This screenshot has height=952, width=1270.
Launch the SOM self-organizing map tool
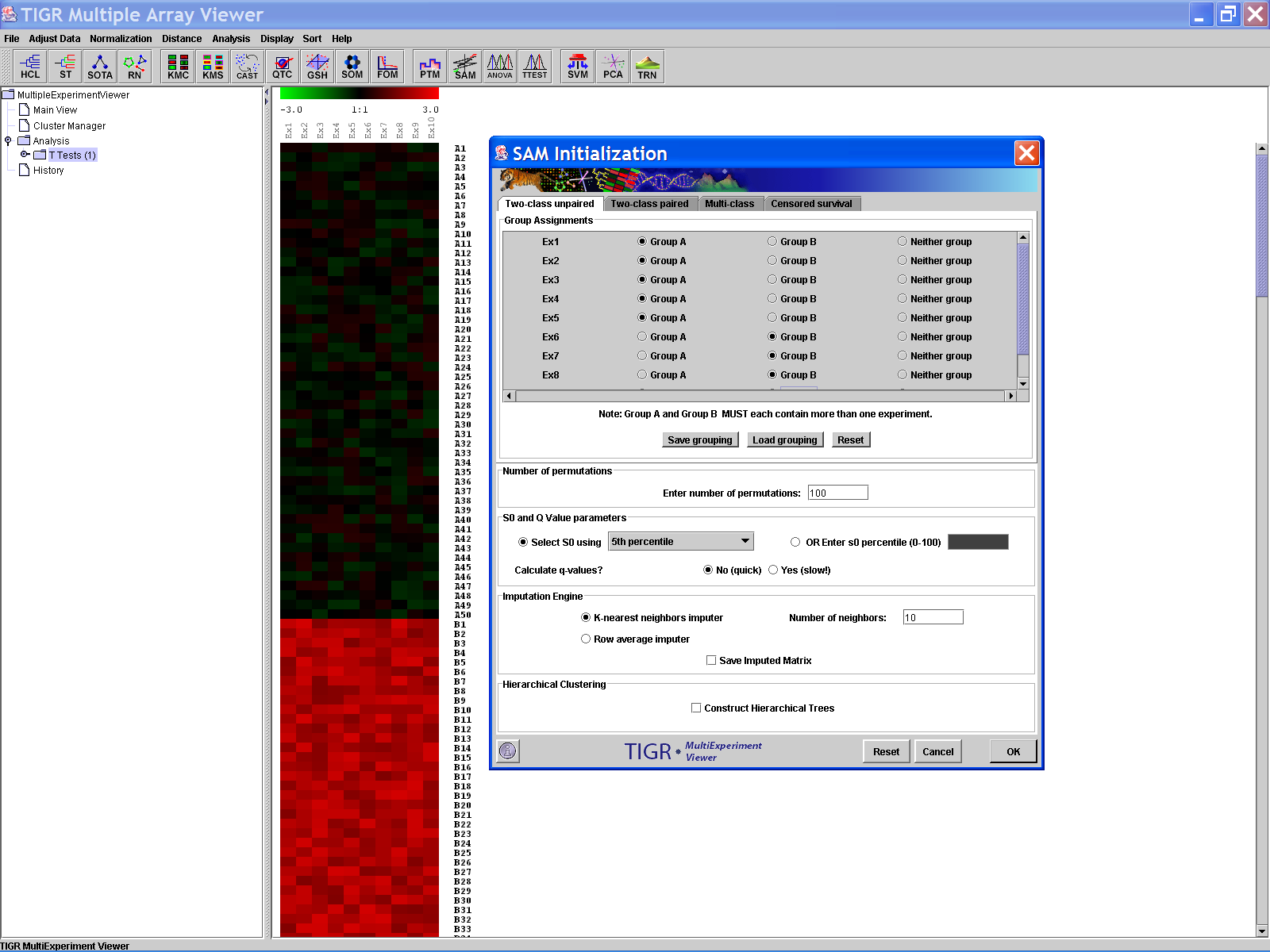[x=352, y=67]
